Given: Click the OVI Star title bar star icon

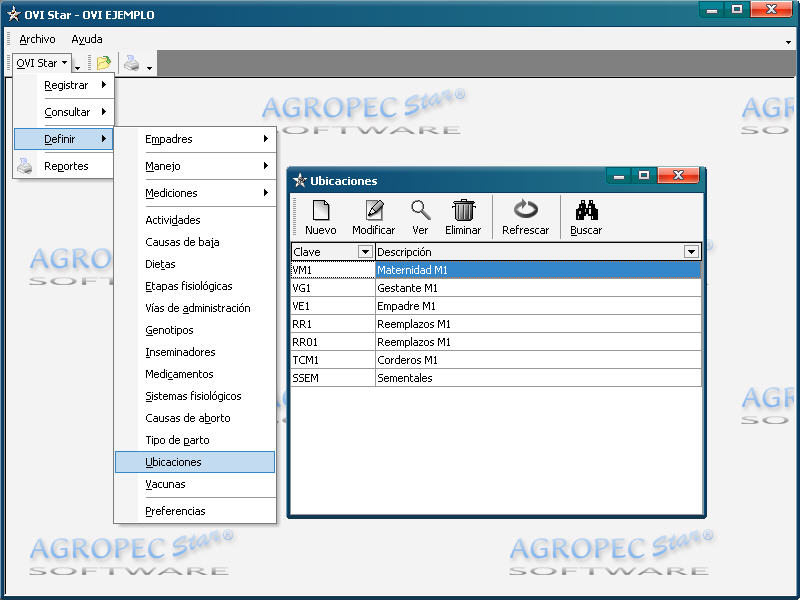Looking at the screenshot, I should click(x=13, y=14).
